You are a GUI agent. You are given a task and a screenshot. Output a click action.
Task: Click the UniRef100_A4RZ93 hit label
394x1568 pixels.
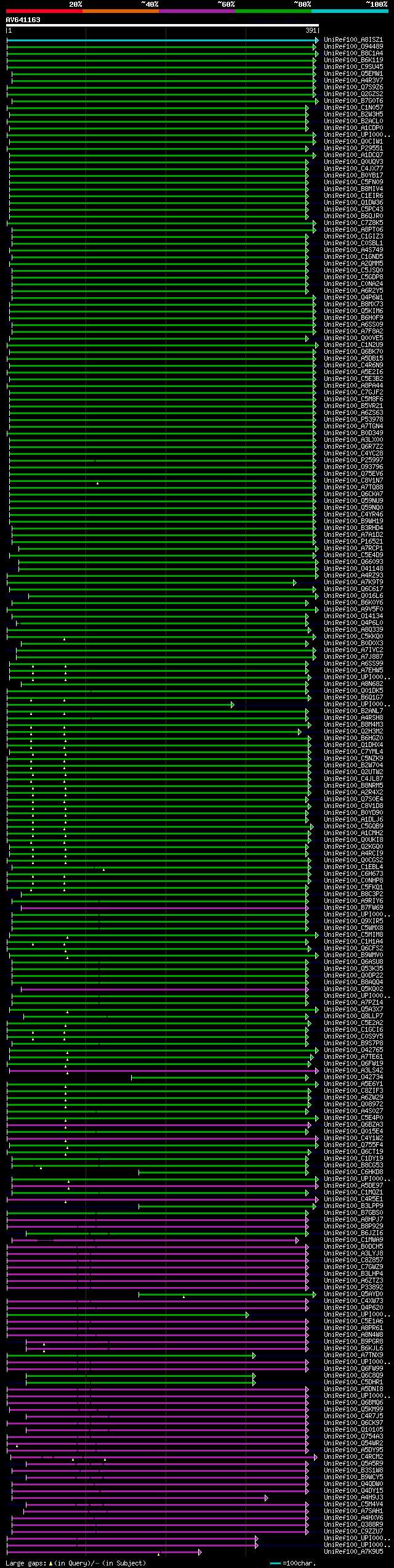(x=353, y=576)
